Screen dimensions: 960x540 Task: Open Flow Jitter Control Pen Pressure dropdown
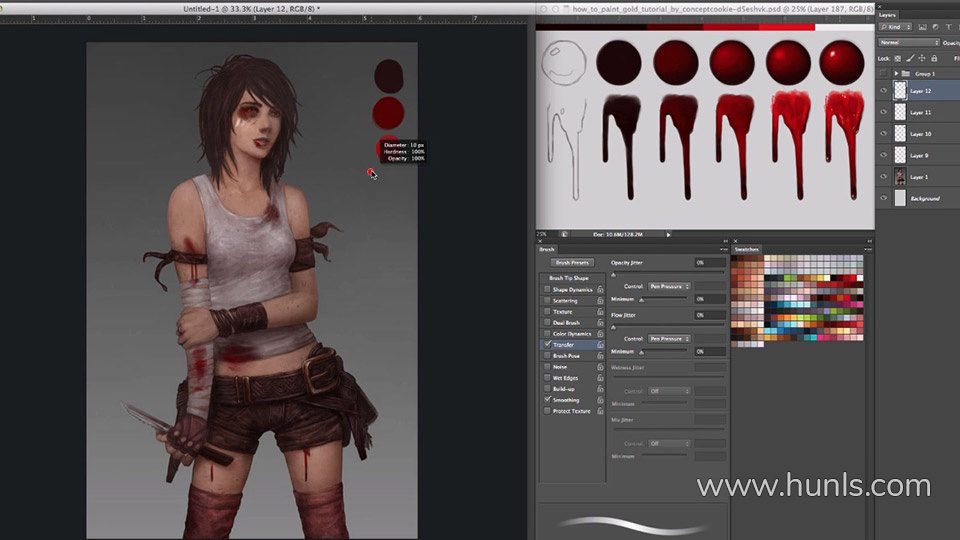(x=669, y=339)
